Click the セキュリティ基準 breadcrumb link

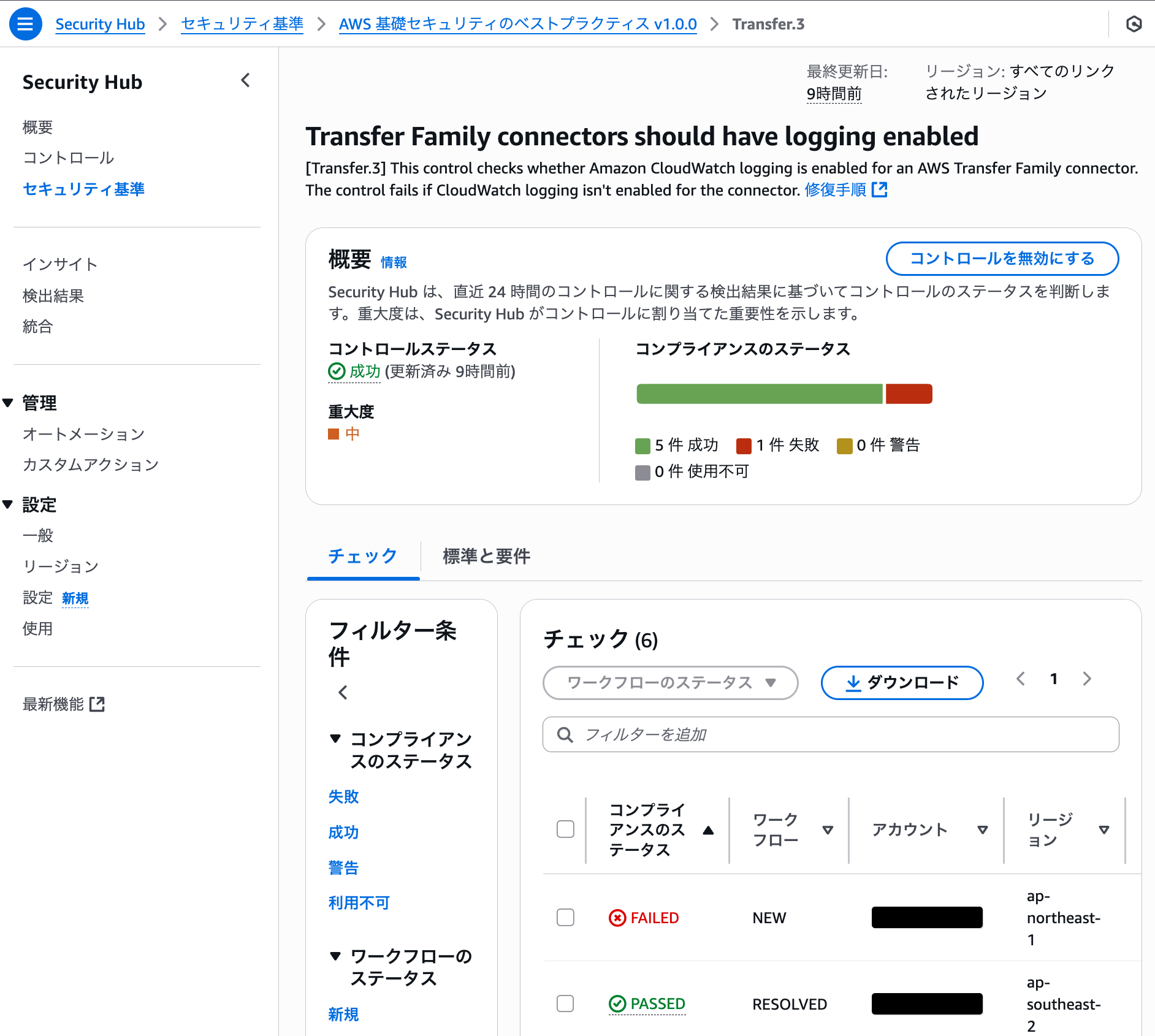click(x=242, y=24)
